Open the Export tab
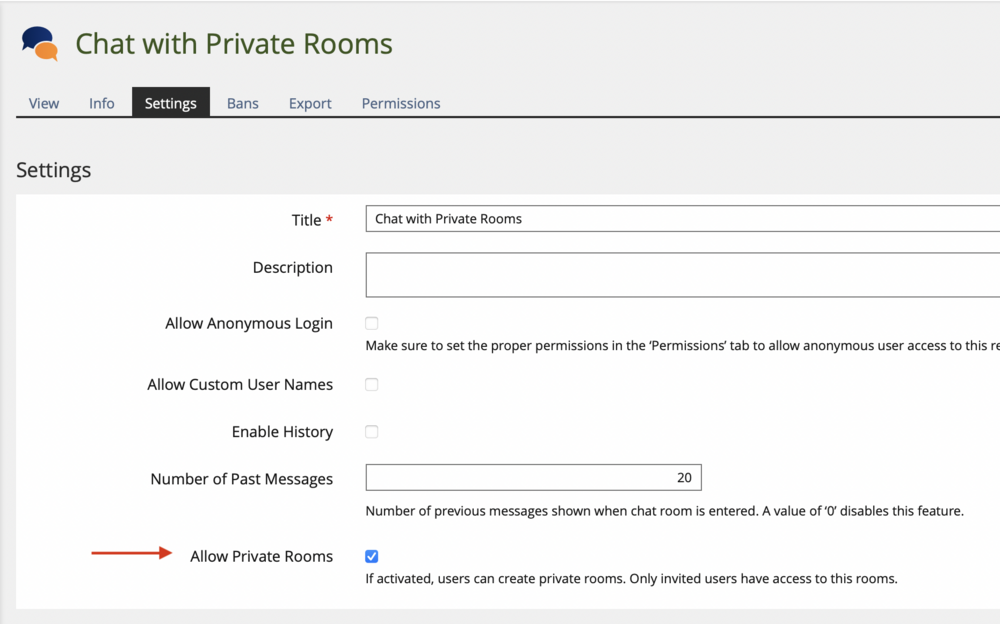Viewport: 1000px width, 624px height. pos(310,103)
